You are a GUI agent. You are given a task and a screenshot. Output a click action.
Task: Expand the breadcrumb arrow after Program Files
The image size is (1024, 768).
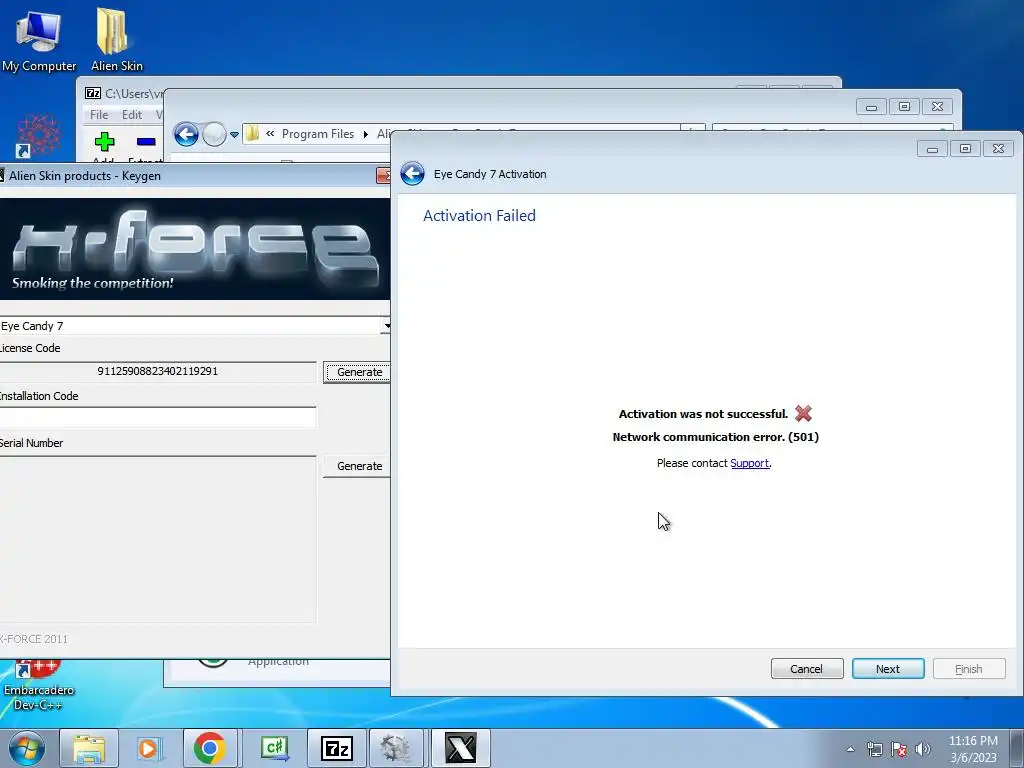pyautogui.click(x=366, y=134)
